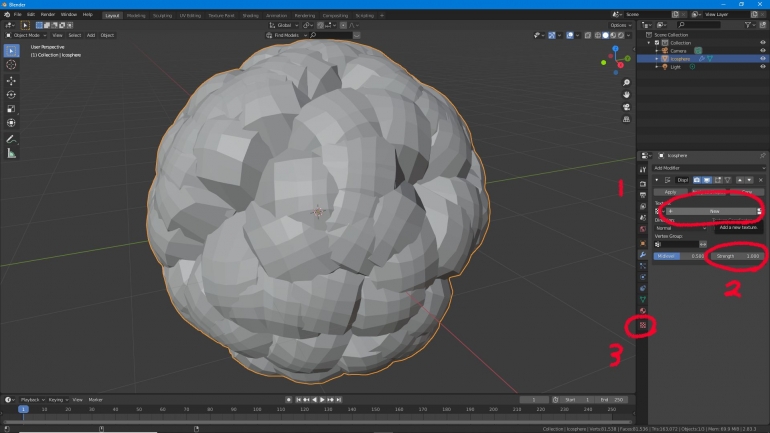Activate the Cursor tool

(x=11, y=65)
